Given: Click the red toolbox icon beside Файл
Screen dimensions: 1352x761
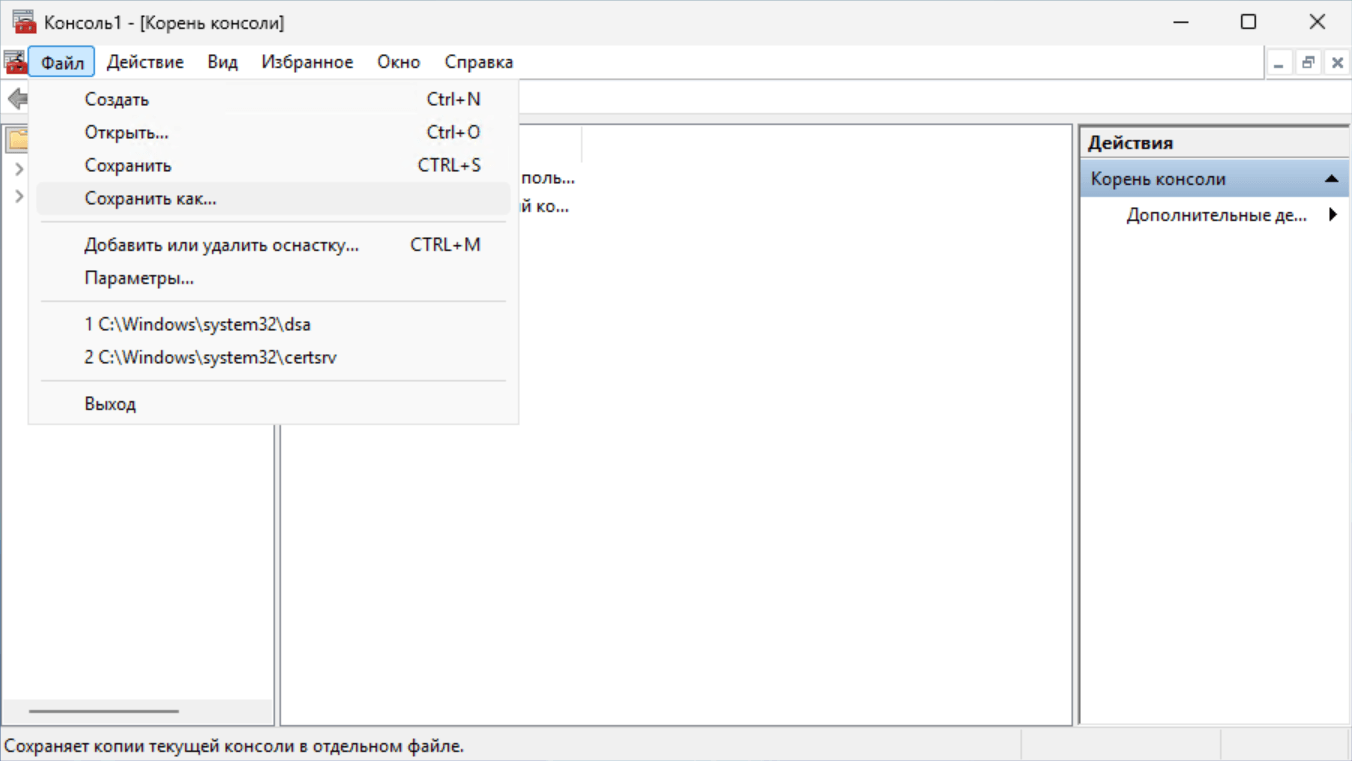Looking at the screenshot, I should [x=15, y=62].
